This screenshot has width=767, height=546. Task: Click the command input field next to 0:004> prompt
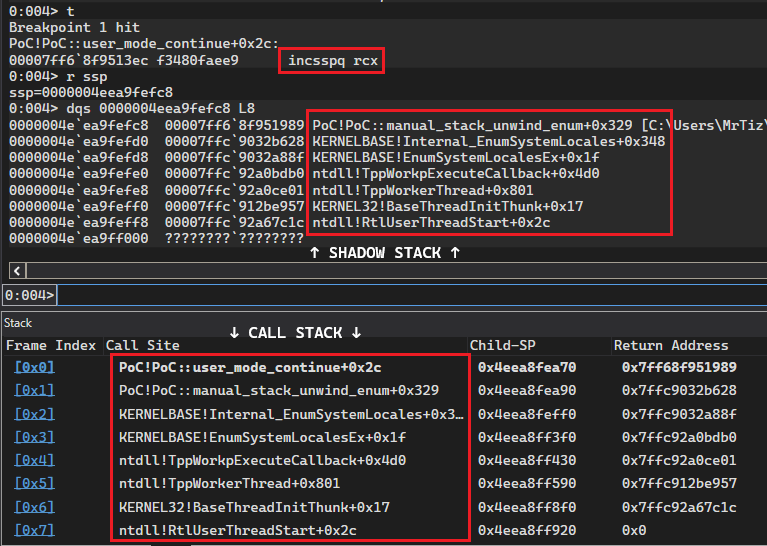click(x=412, y=295)
